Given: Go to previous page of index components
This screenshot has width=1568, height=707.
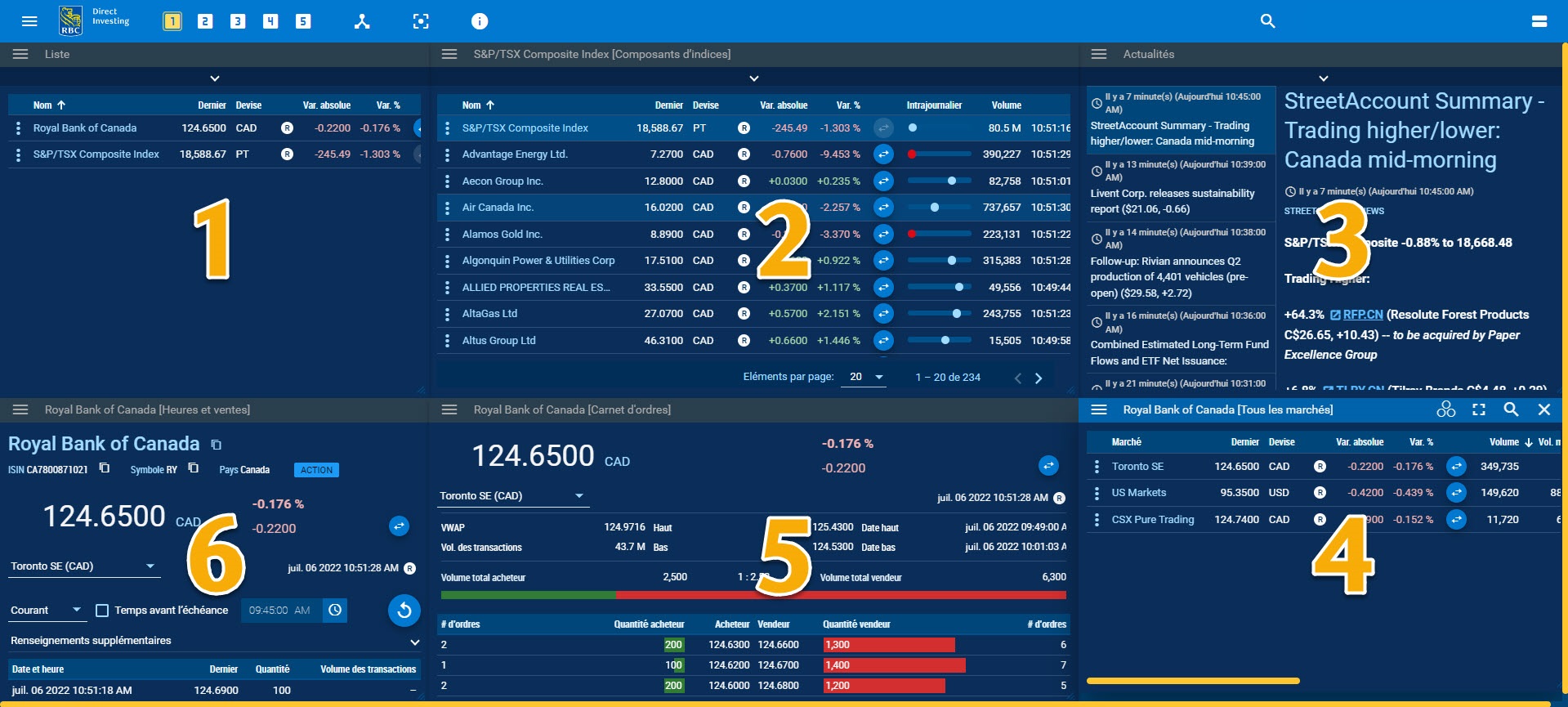Looking at the screenshot, I should (1017, 378).
